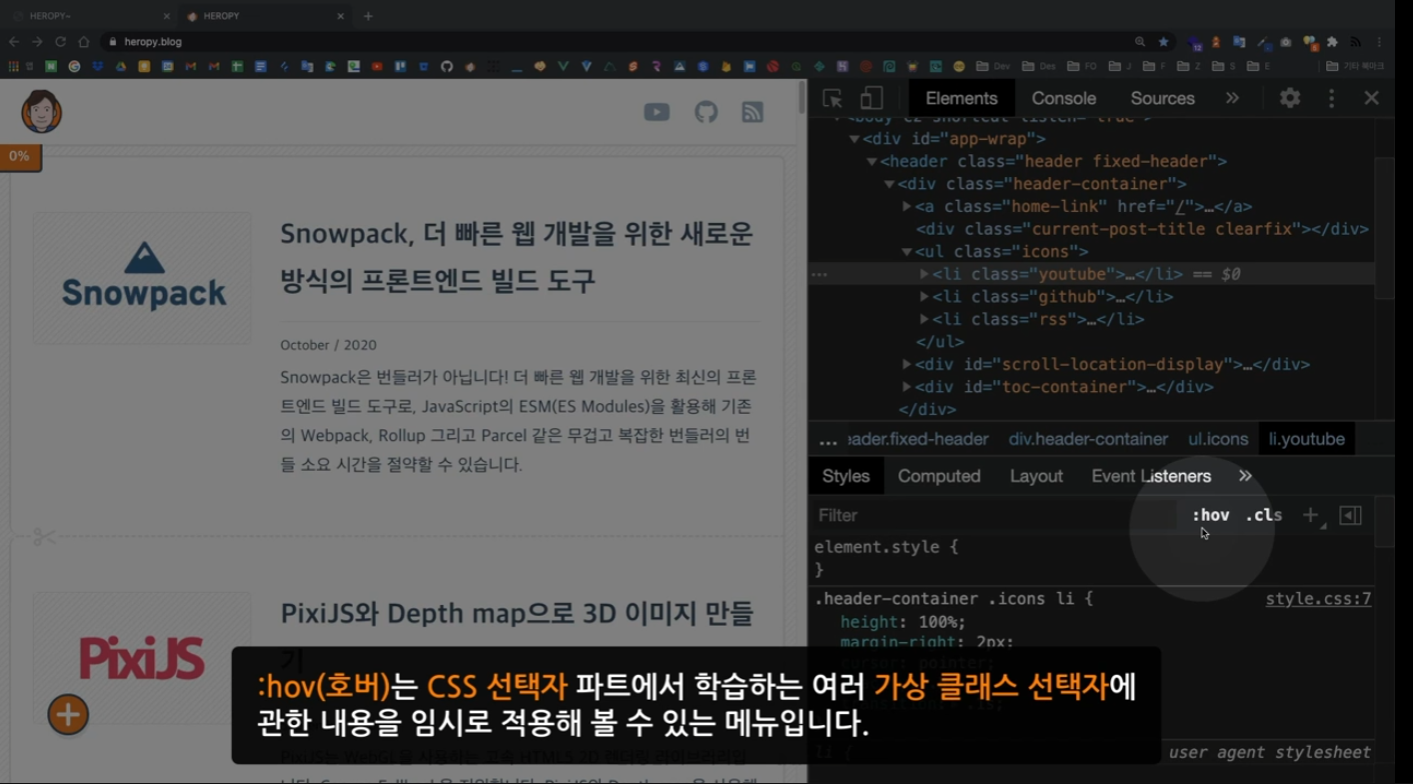Open the Chrome three-dot menu

[1379, 42]
